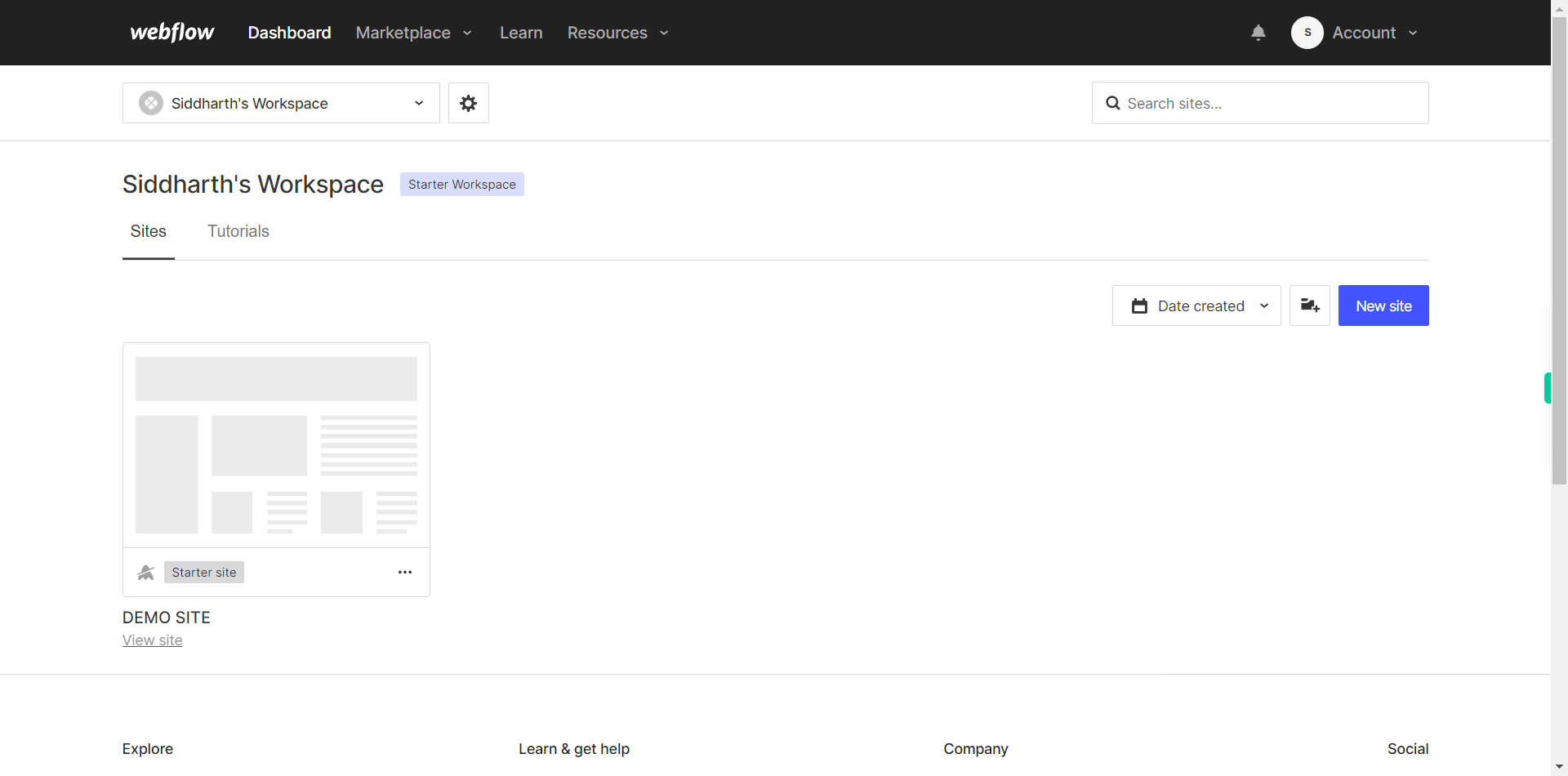Click the new folder icon
The image size is (1568, 776).
(1310, 305)
